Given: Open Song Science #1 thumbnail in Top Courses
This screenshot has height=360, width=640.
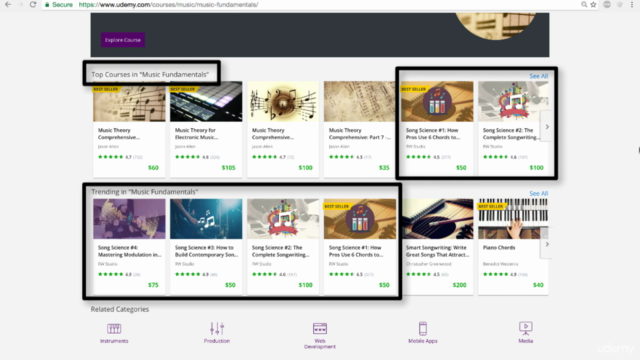Looking at the screenshot, I should click(x=437, y=101).
